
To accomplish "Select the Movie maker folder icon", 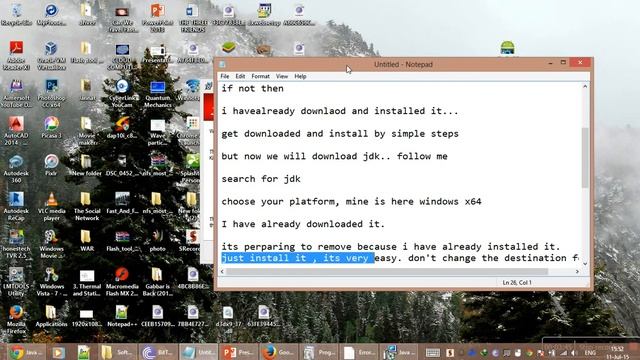I will [x=87, y=131].
